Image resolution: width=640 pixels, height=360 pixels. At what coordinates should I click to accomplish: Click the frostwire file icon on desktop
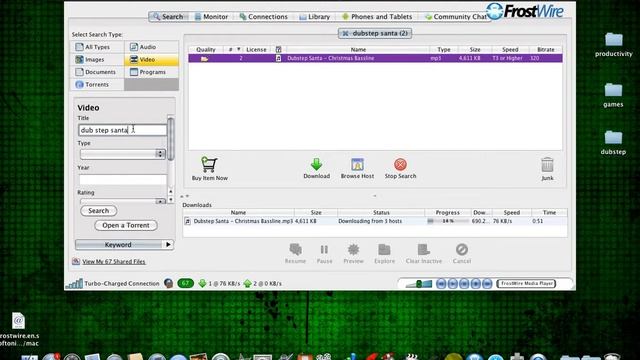click(x=18, y=321)
